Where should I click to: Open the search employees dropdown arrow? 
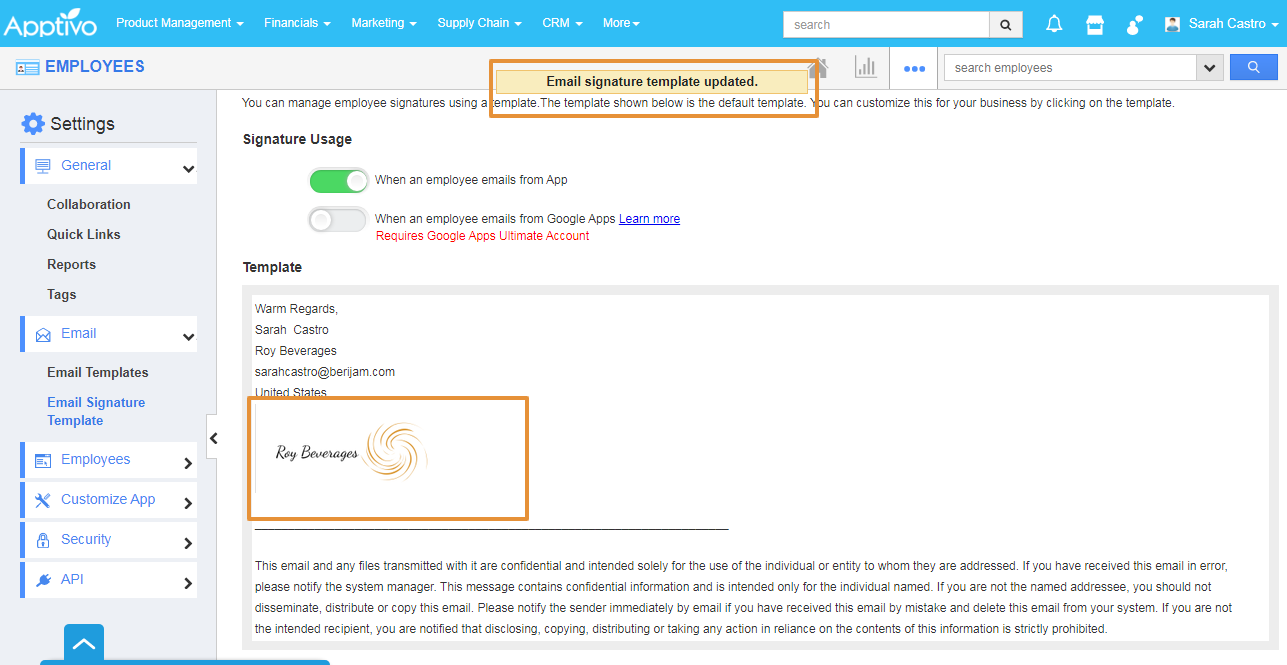(1210, 68)
